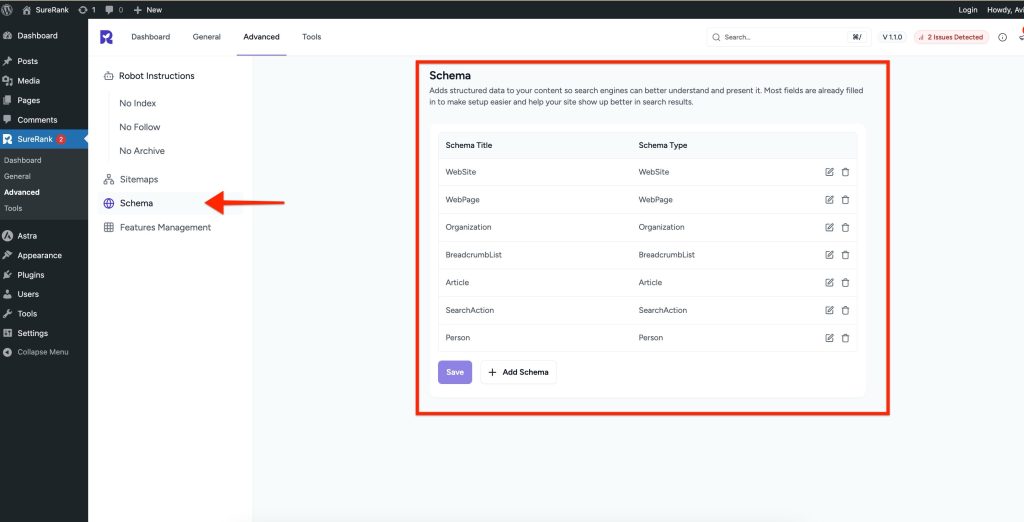Delete the Article schema
Screen dimensions: 1024x522
(845, 282)
